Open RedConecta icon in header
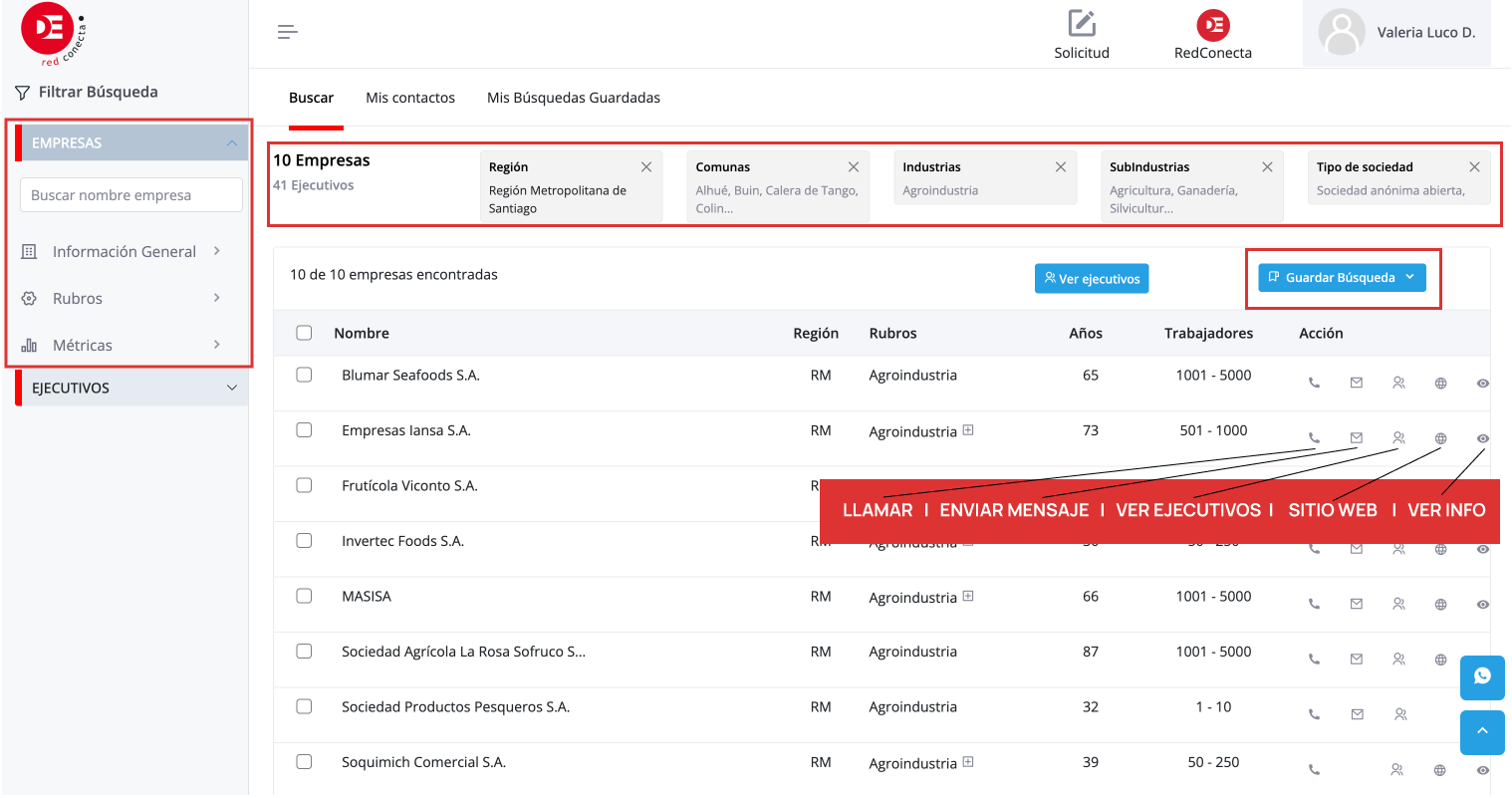1512x798 pixels. pos(1213,25)
